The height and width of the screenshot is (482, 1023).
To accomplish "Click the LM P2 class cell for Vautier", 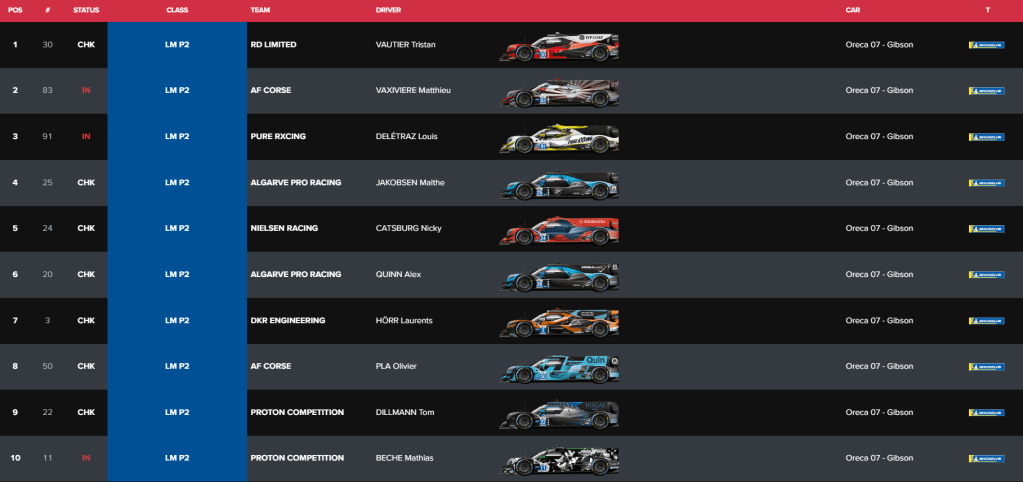I will click(177, 45).
